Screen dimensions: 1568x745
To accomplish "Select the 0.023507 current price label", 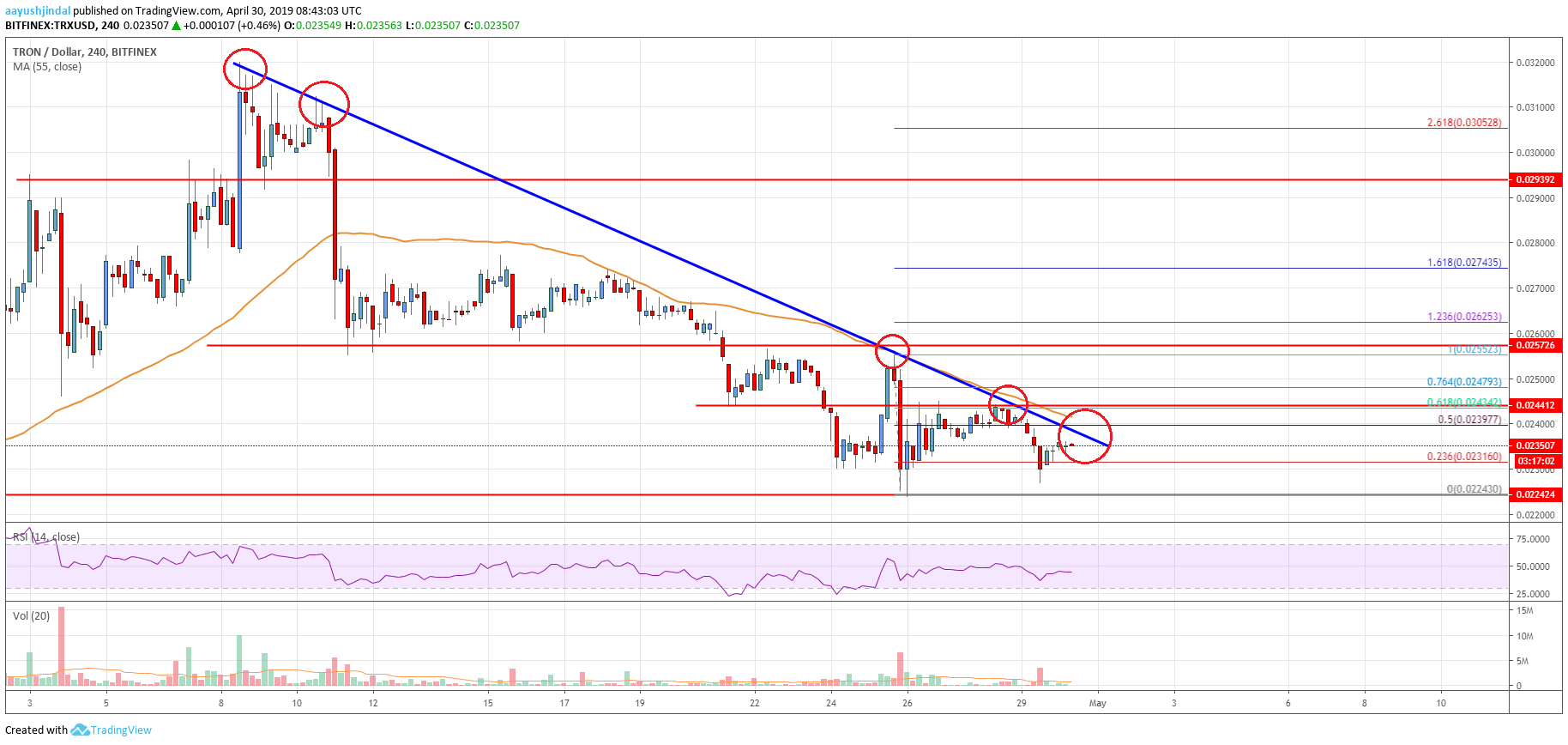I will (x=1535, y=445).
